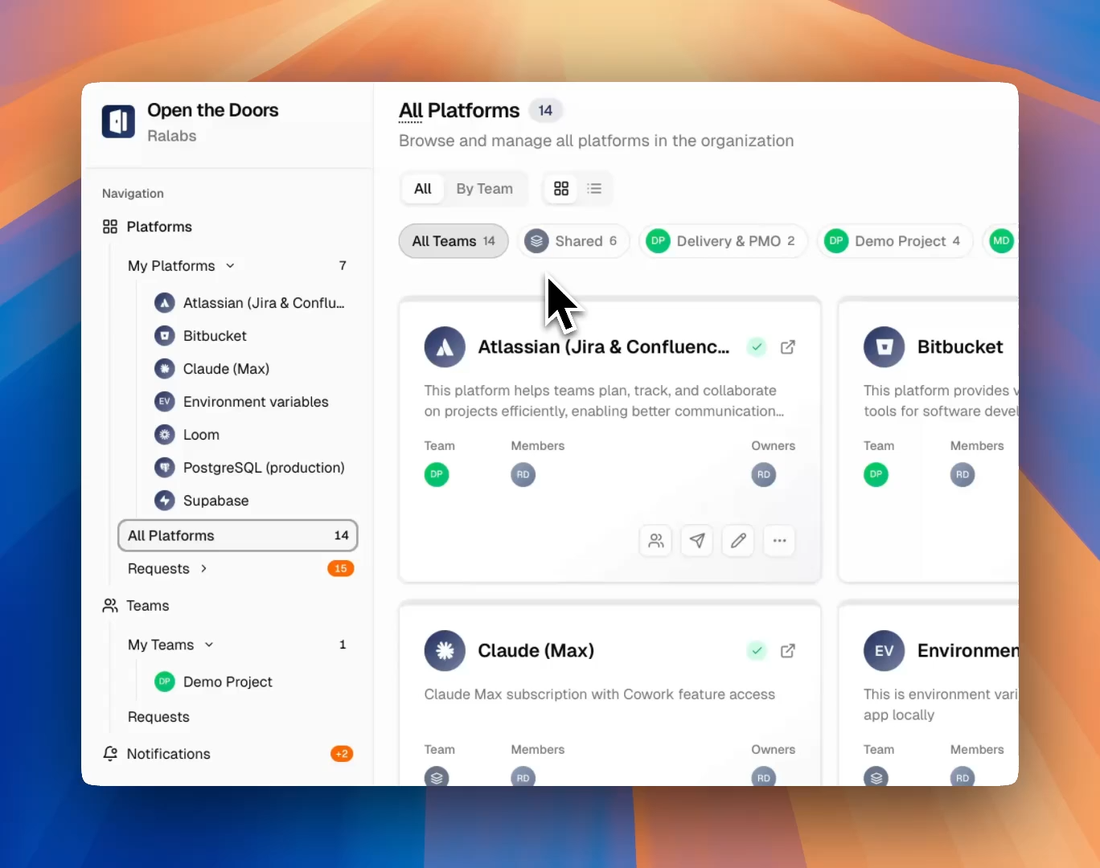The width and height of the screenshot is (1100, 868).
Task: Click the edit pencil on Atlassian card
Action: (x=738, y=540)
